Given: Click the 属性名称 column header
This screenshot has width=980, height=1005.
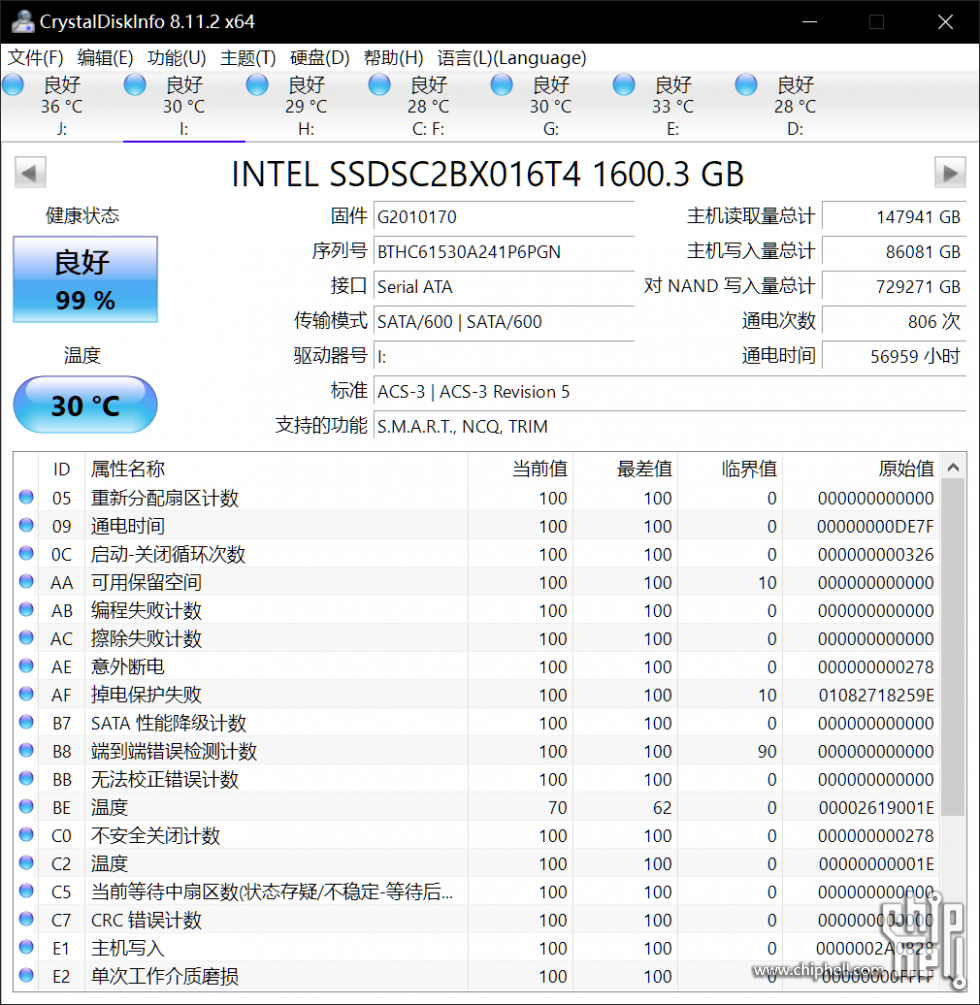Looking at the screenshot, I should click(x=276, y=469).
